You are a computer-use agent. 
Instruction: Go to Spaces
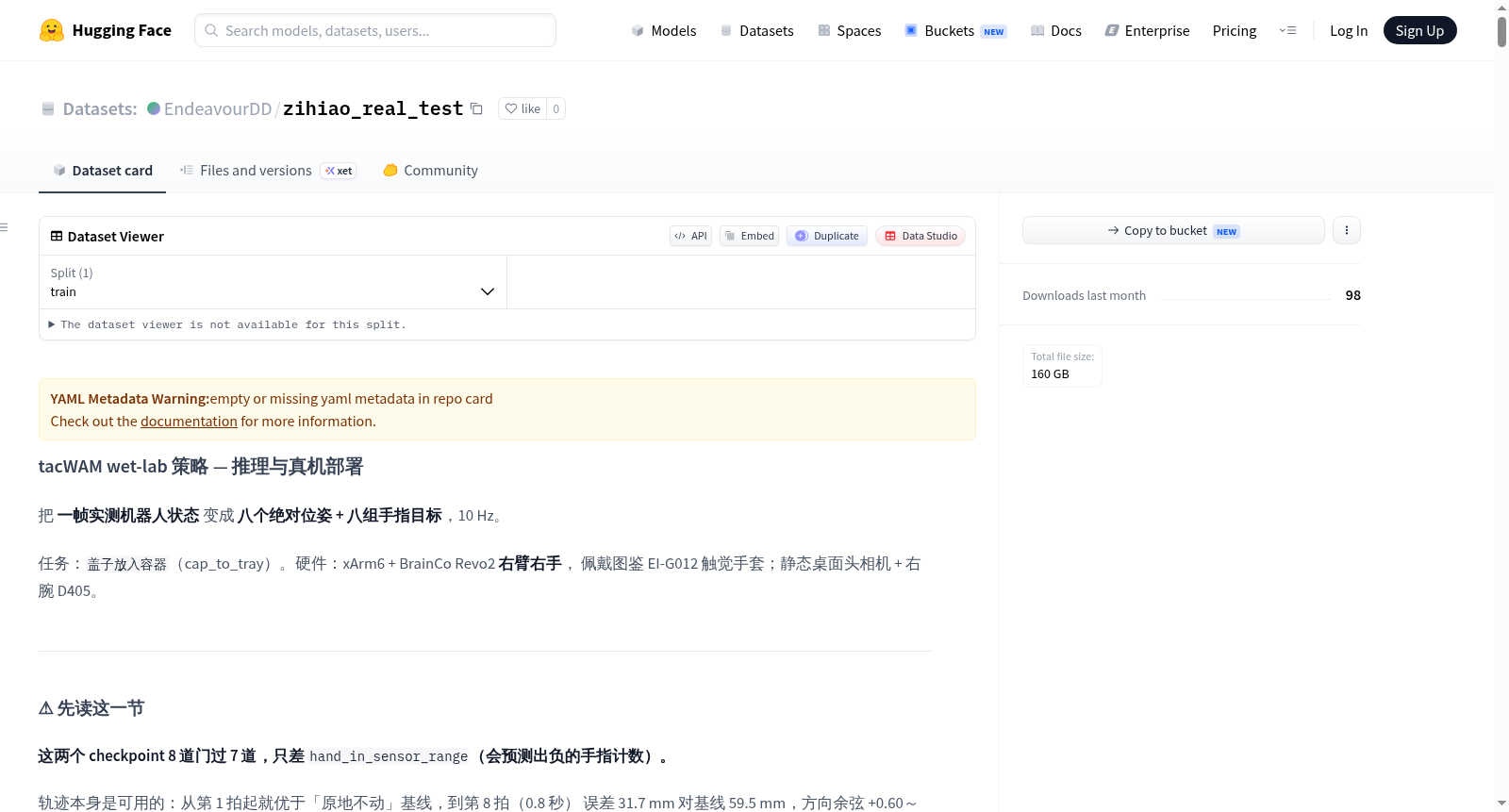(x=850, y=30)
